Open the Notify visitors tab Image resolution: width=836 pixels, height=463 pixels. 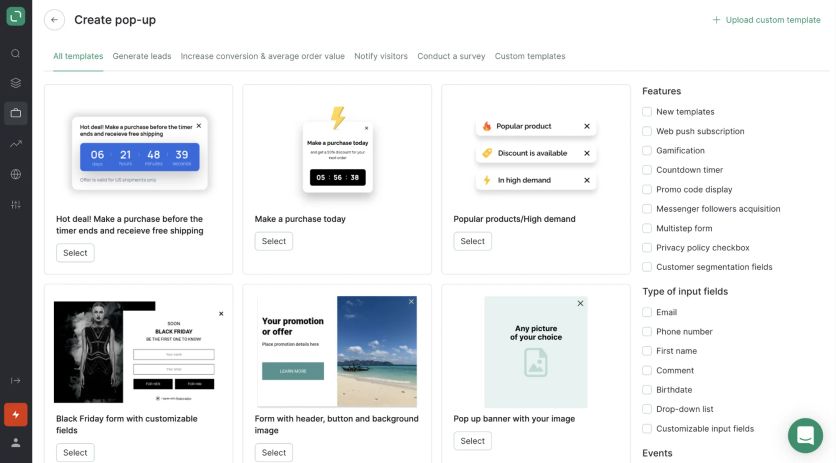[x=381, y=56]
